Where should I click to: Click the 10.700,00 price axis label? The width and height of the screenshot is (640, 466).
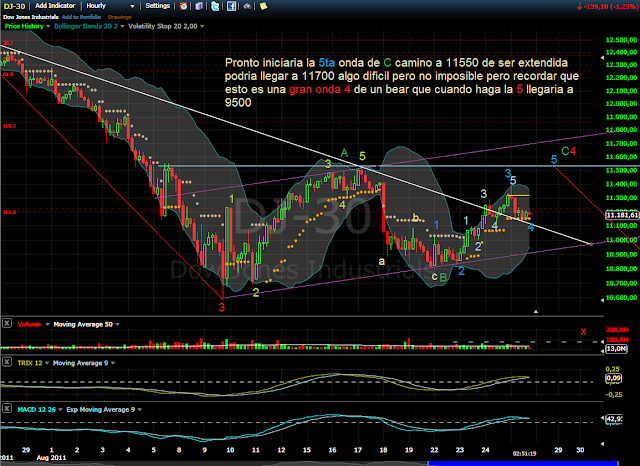click(621, 283)
